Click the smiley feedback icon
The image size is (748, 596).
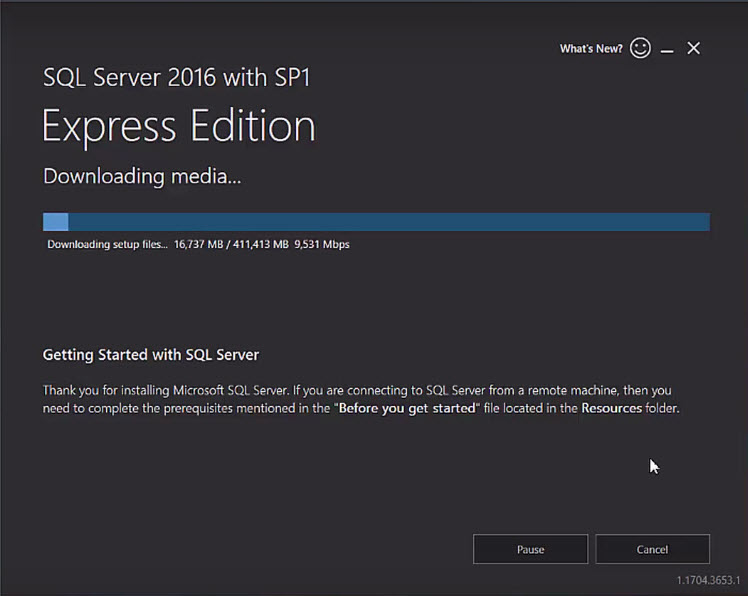pyautogui.click(x=640, y=48)
